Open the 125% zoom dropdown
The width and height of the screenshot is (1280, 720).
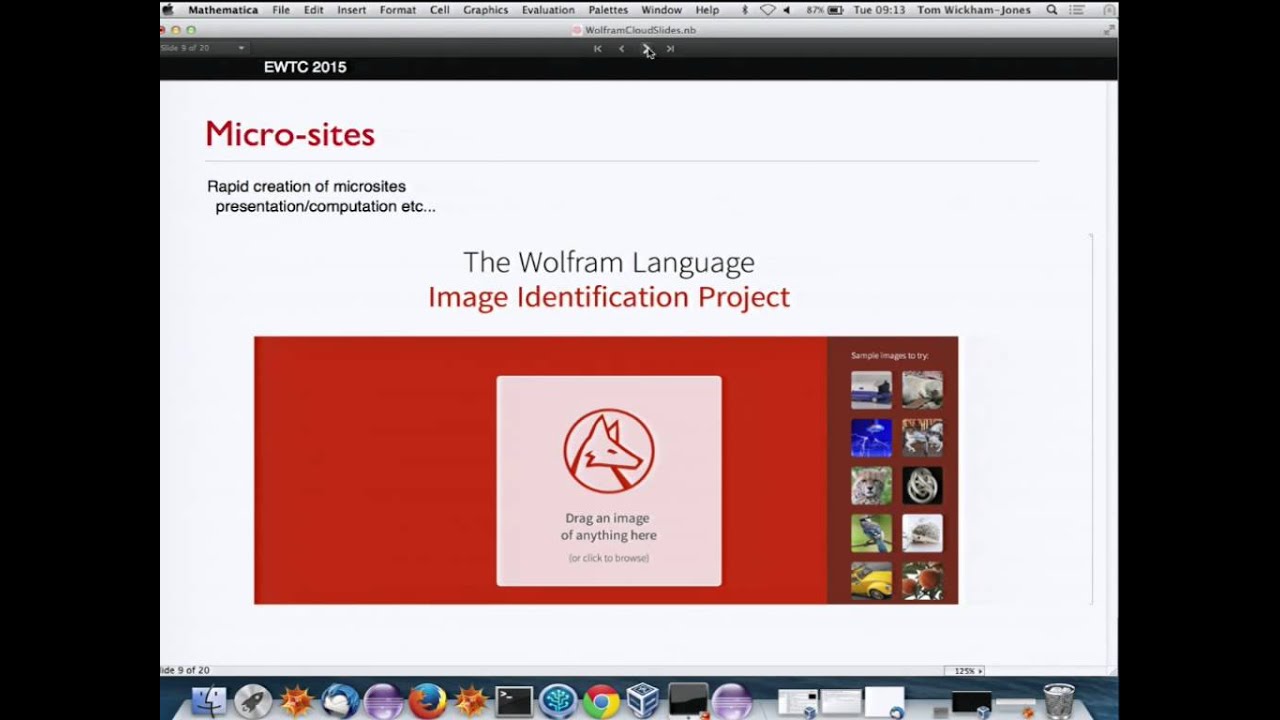point(965,671)
